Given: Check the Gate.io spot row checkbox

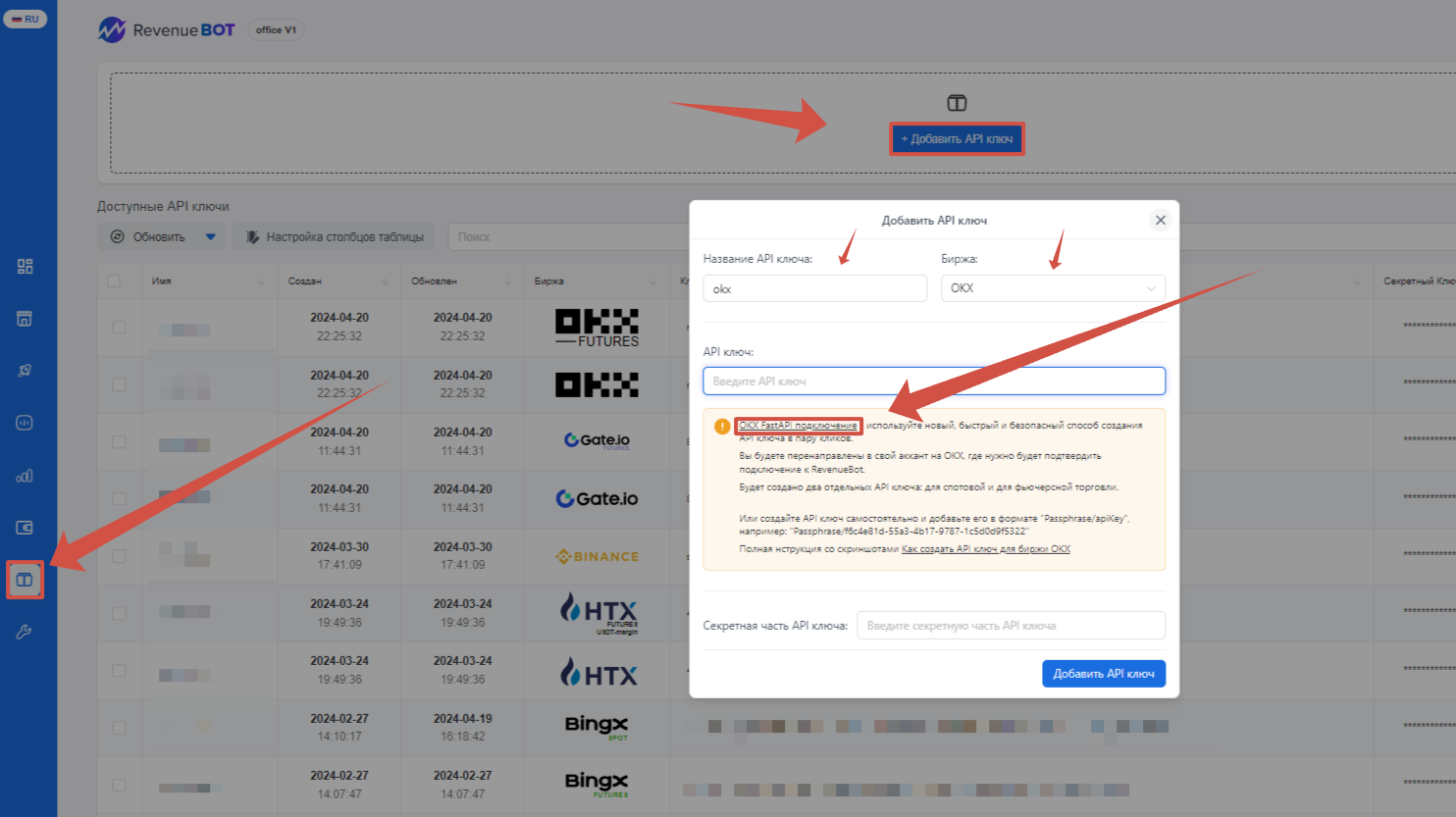Looking at the screenshot, I should coord(119,498).
